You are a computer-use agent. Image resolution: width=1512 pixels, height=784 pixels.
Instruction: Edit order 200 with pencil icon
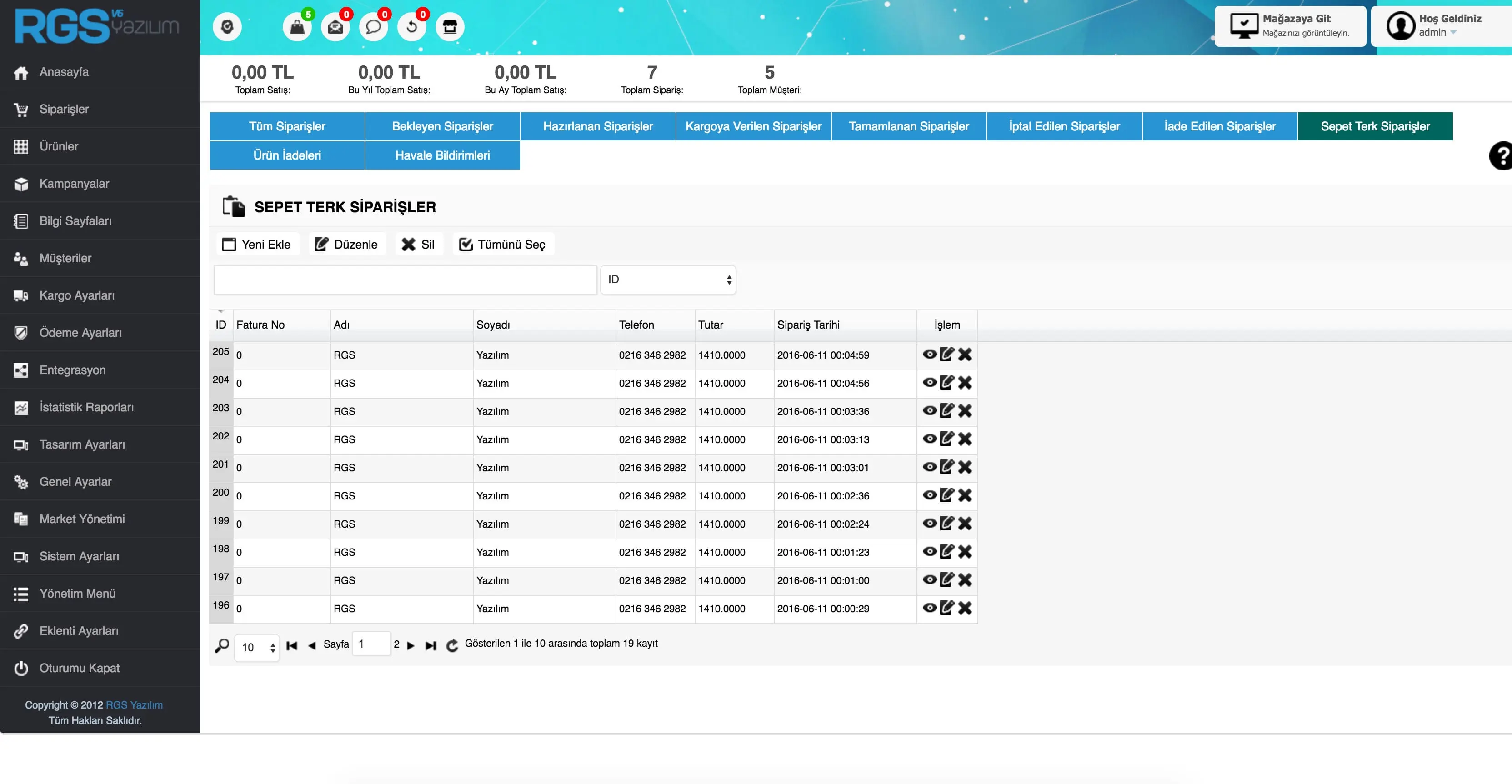pos(947,495)
